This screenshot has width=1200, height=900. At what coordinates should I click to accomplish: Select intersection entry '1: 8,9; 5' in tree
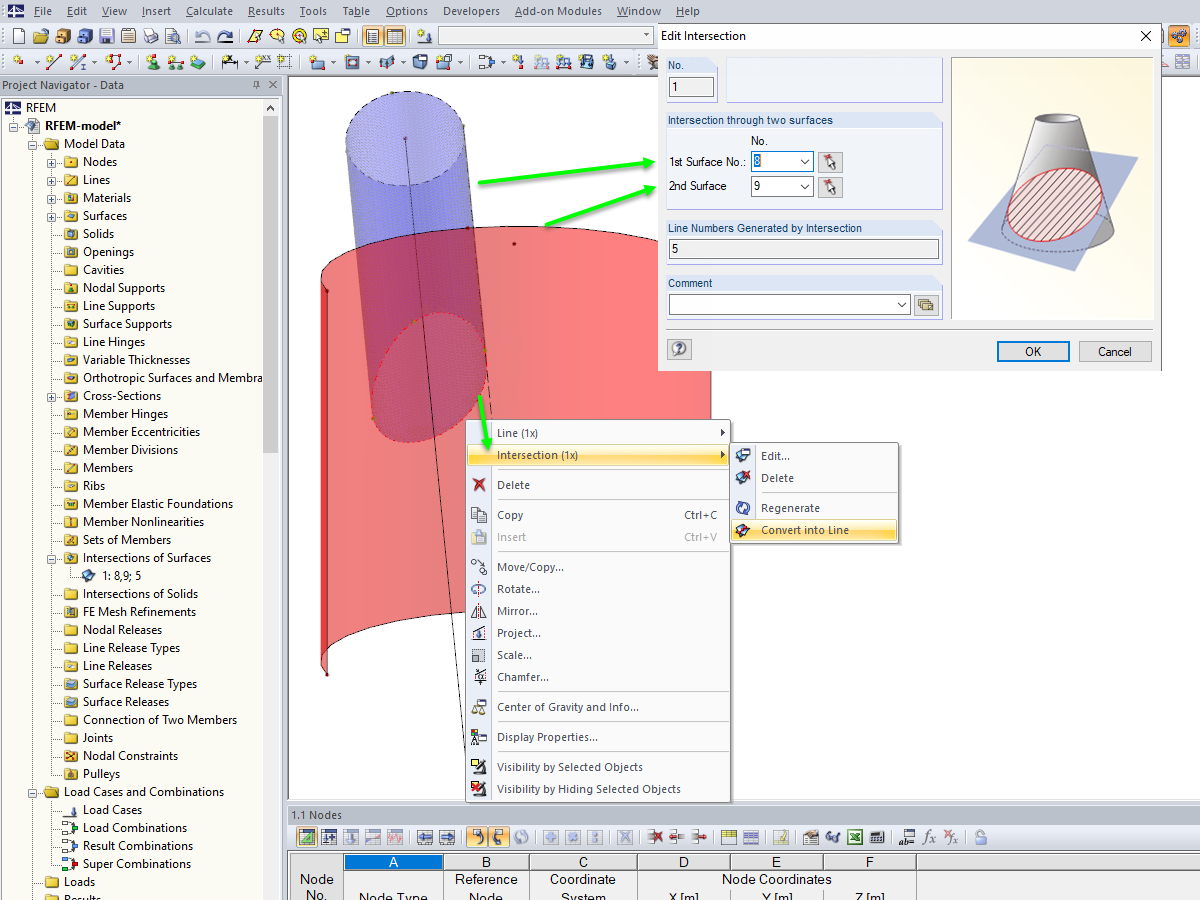(x=121, y=576)
